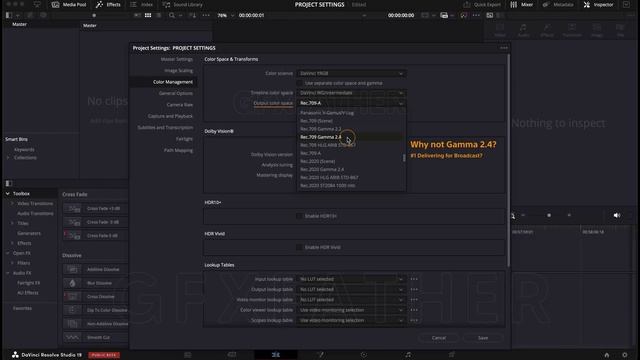640x360 pixels.
Task: Select Color Management in settings sidebar
Action: [x=173, y=82]
